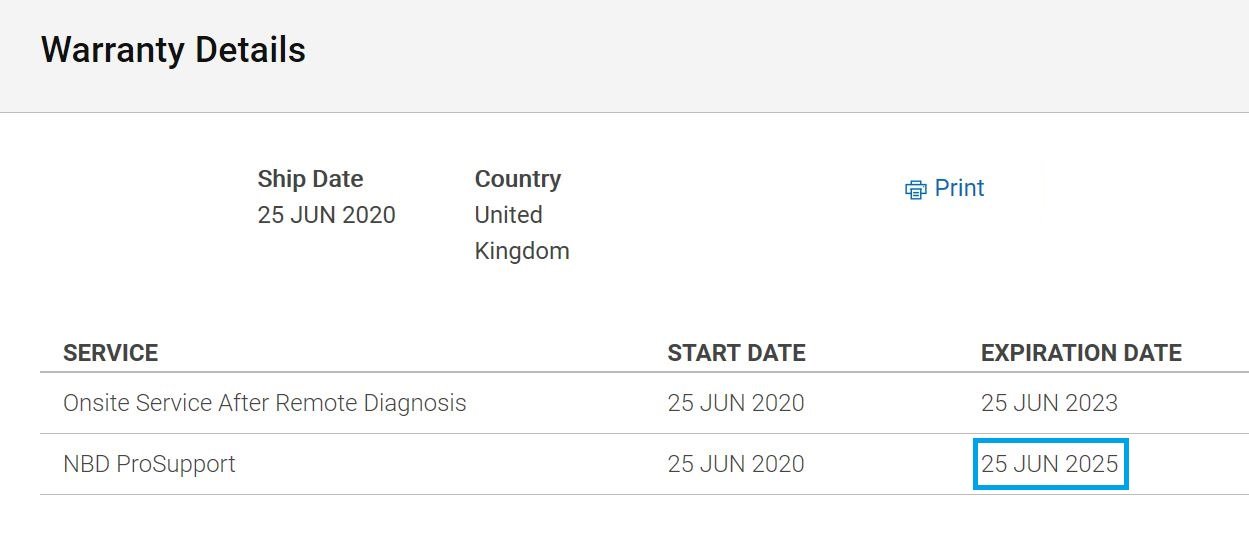Click the expiration date 25 JUN 2023
Image resolution: width=1249 pixels, height=544 pixels.
click(x=1049, y=403)
